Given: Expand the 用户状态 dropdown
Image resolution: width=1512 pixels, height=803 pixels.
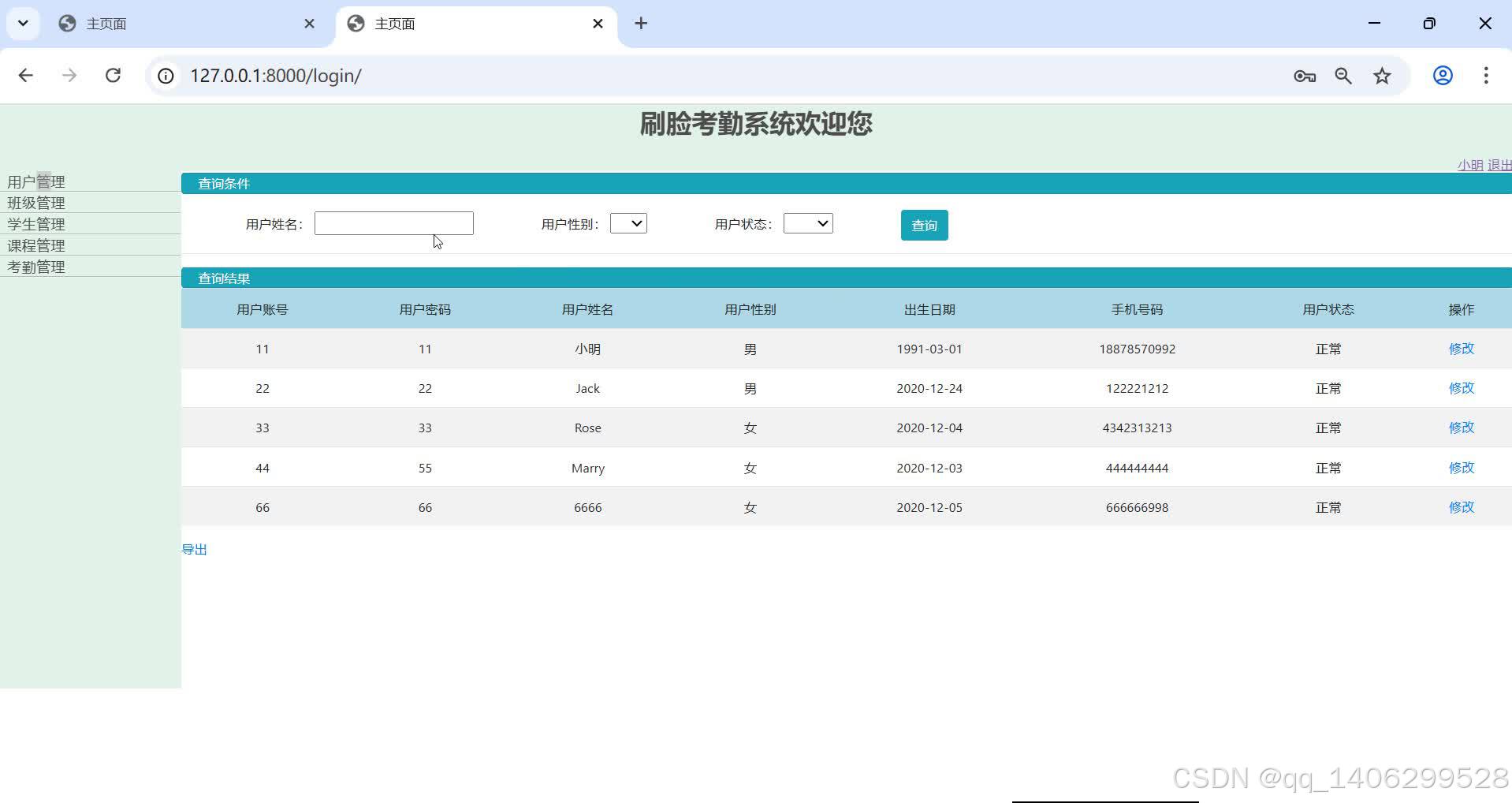Looking at the screenshot, I should coord(808,223).
